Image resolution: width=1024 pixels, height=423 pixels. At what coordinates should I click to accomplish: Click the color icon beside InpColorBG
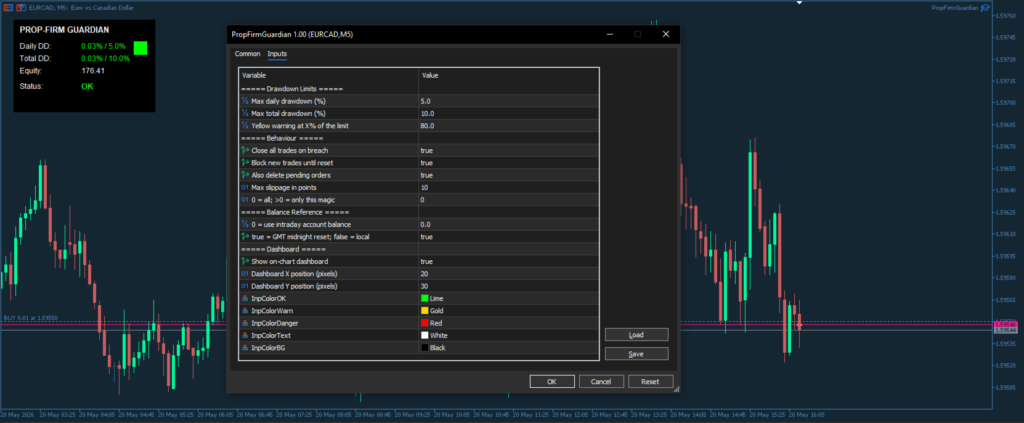[x=245, y=348]
